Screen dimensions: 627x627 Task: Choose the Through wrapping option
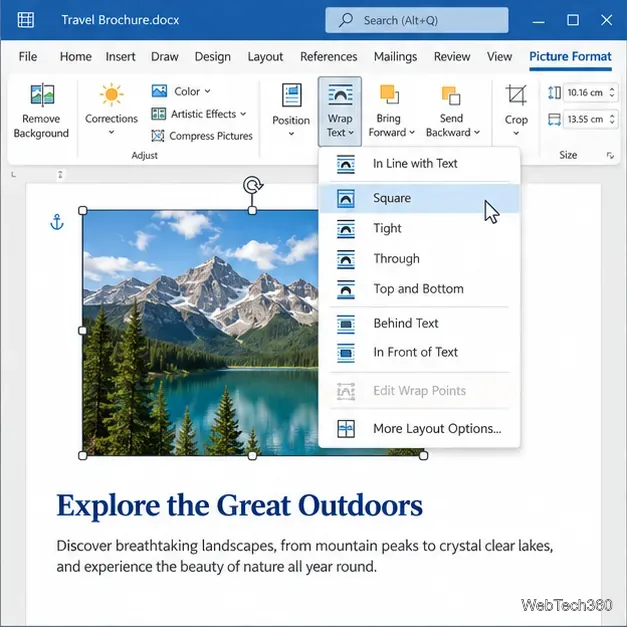pyautogui.click(x=419, y=259)
